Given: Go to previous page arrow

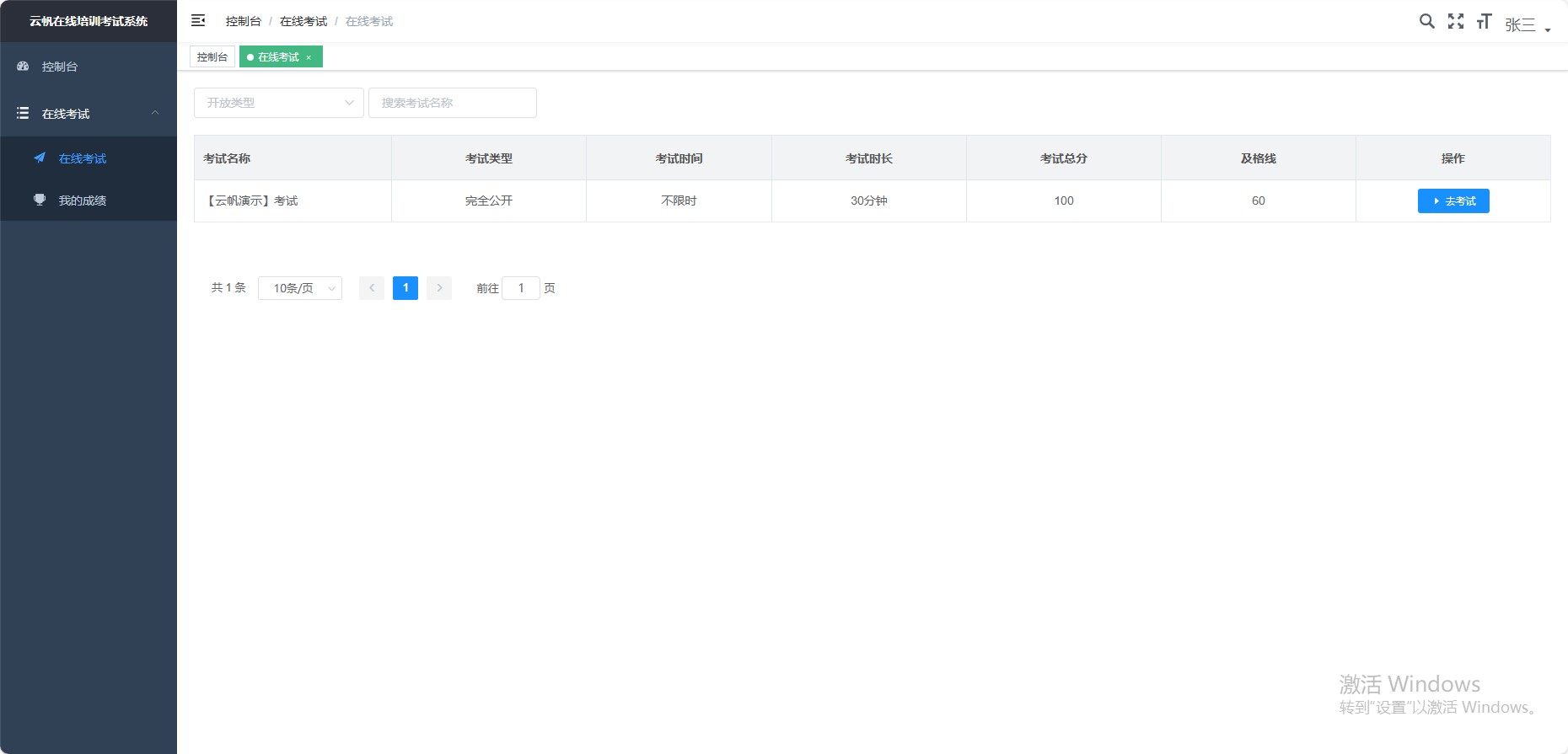Looking at the screenshot, I should tap(372, 288).
